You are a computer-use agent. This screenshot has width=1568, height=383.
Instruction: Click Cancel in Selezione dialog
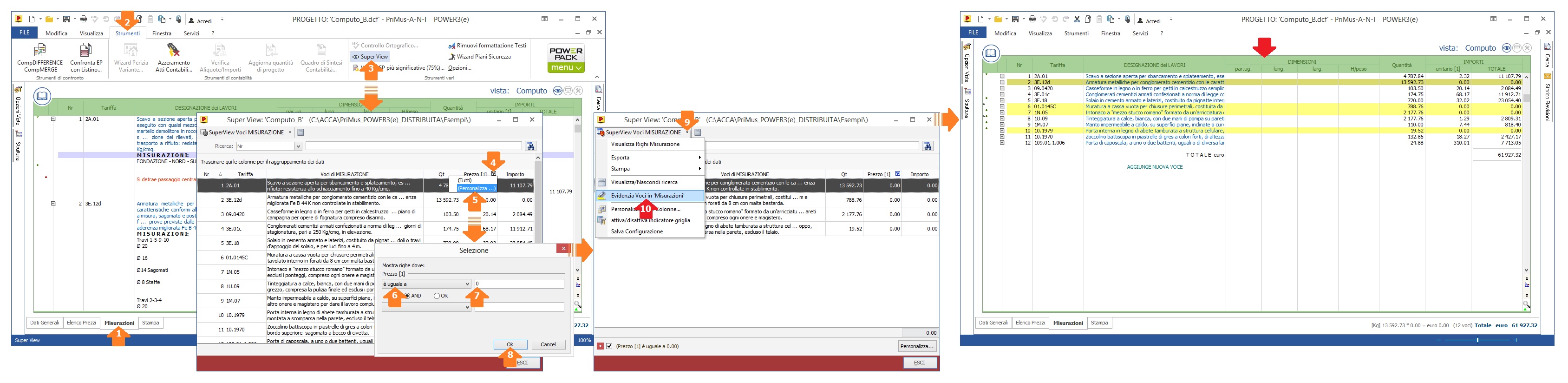tap(549, 344)
